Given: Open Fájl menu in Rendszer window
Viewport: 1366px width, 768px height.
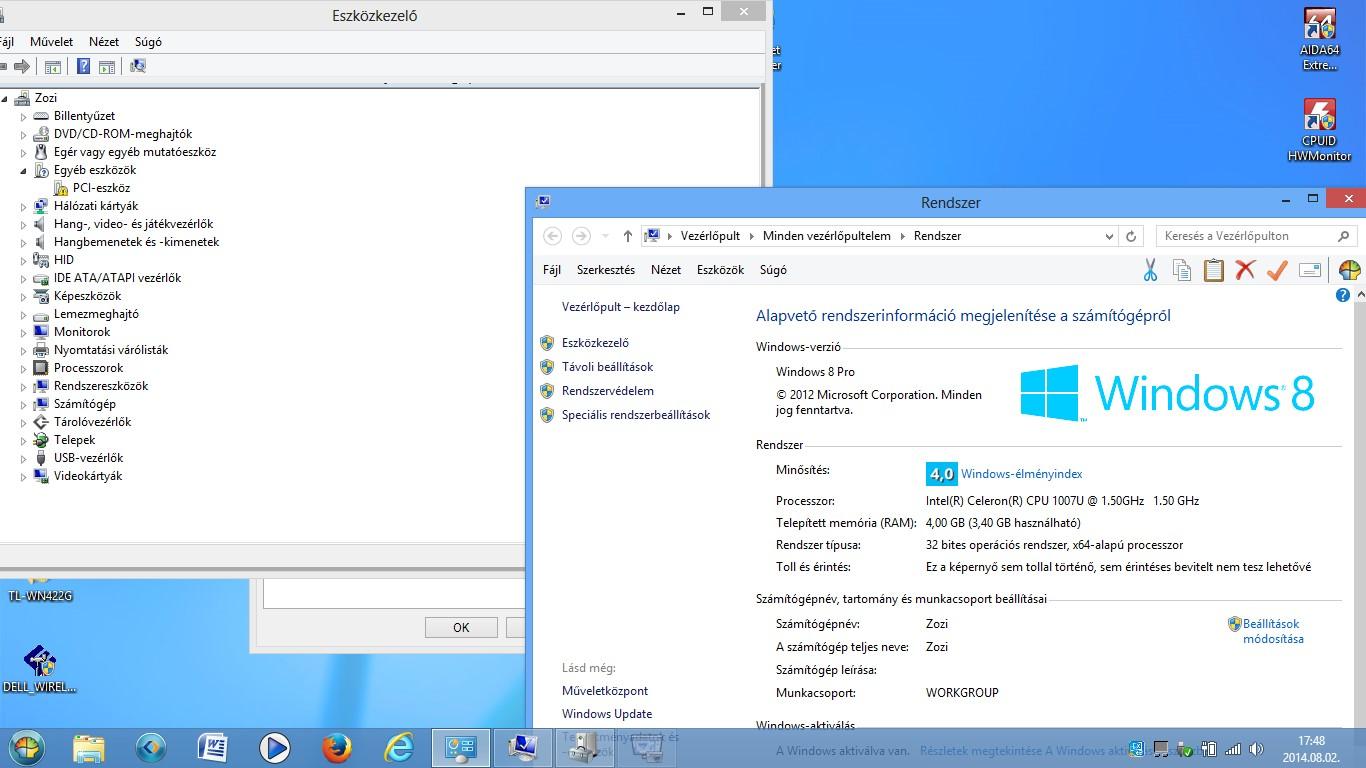Looking at the screenshot, I should point(552,270).
